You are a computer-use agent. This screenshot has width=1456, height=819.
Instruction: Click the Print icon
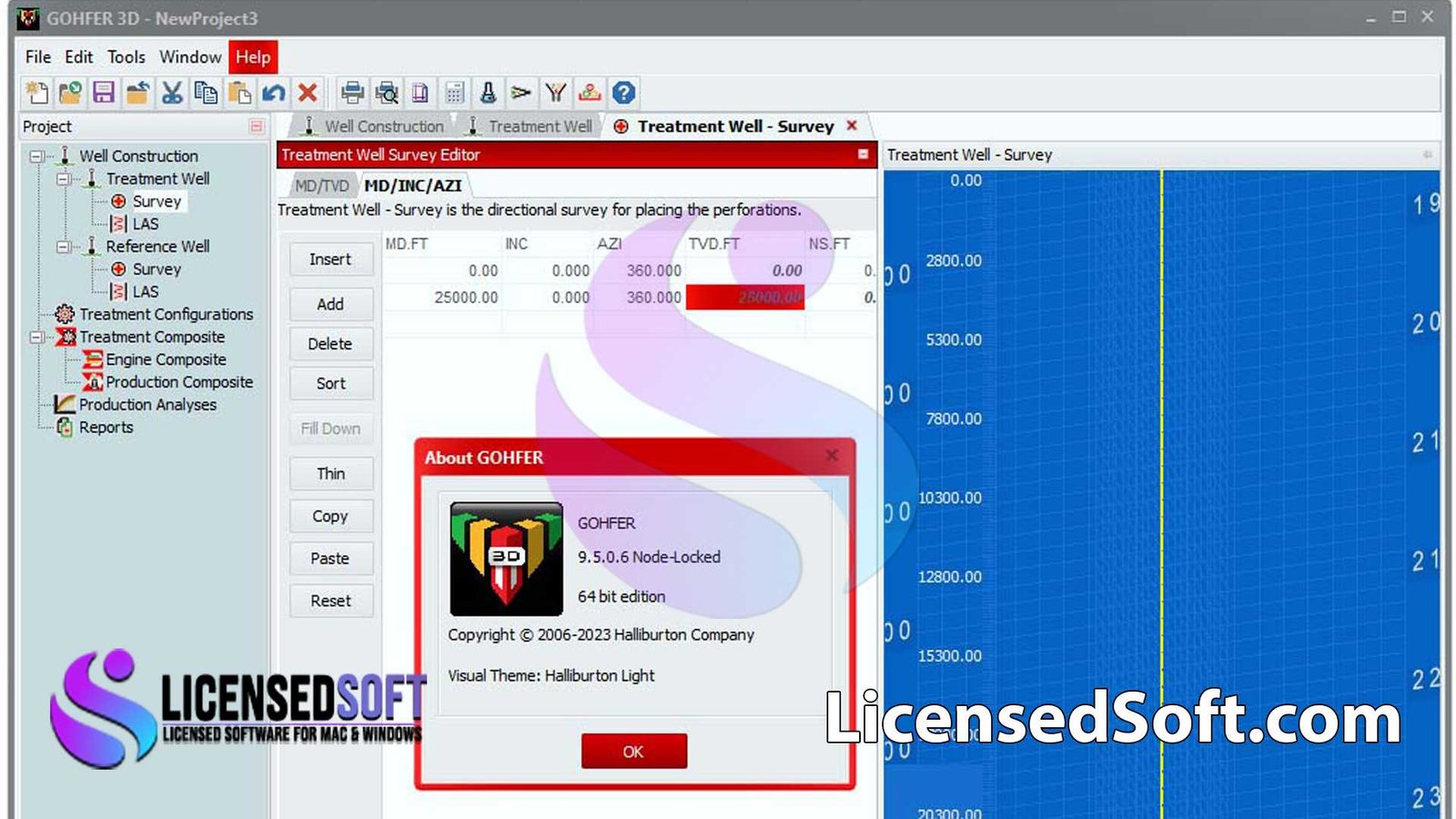click(x=352, y=92)
